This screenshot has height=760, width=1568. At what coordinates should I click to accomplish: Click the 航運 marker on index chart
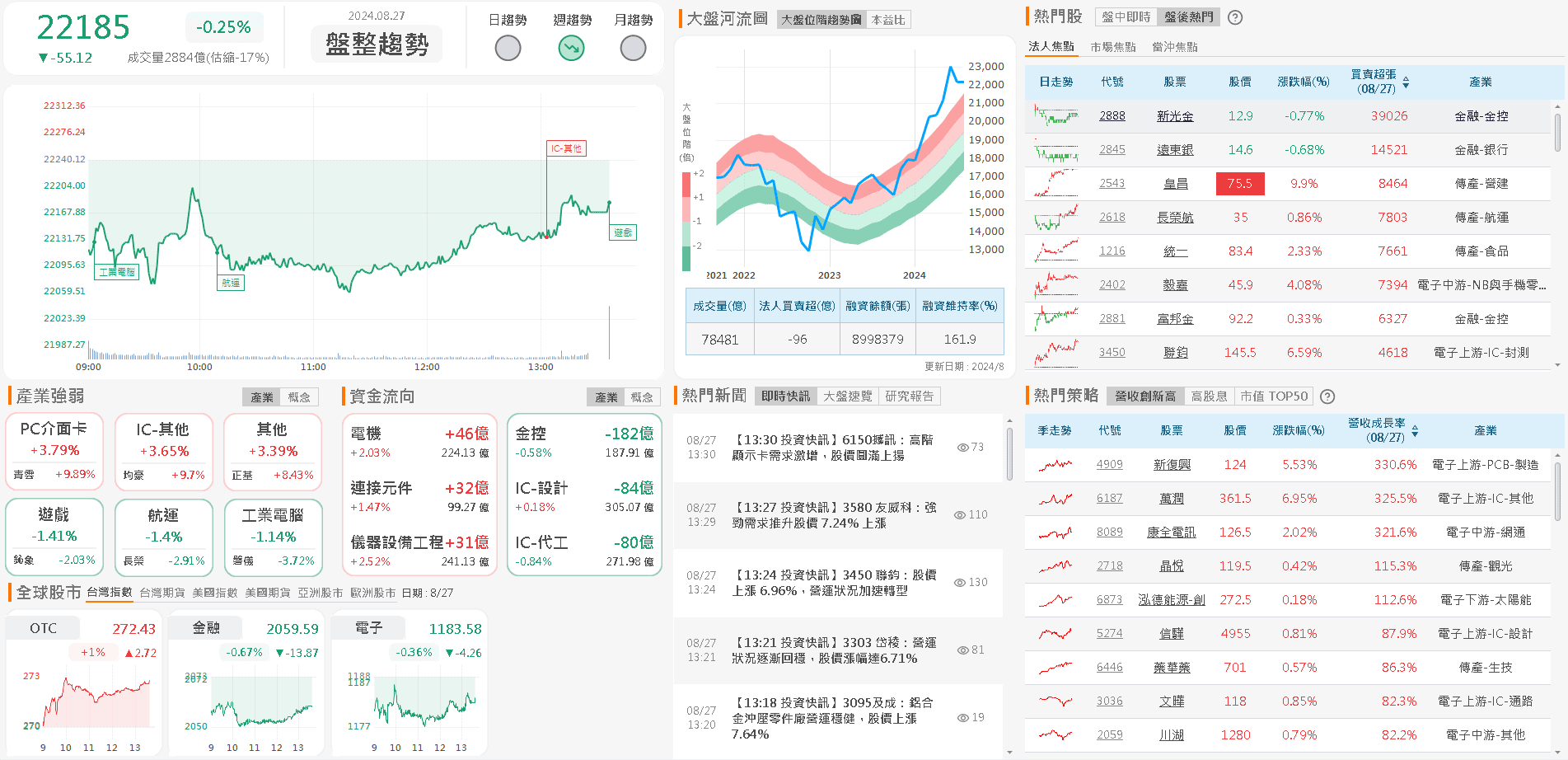pos(231,283)
